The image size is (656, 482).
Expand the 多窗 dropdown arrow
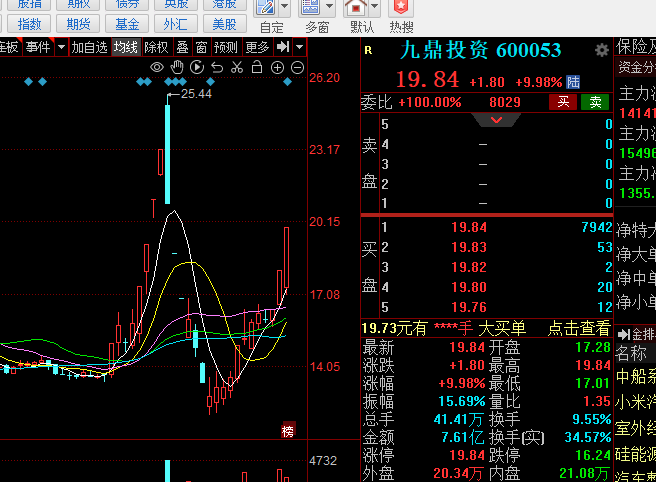pos(330,6)
